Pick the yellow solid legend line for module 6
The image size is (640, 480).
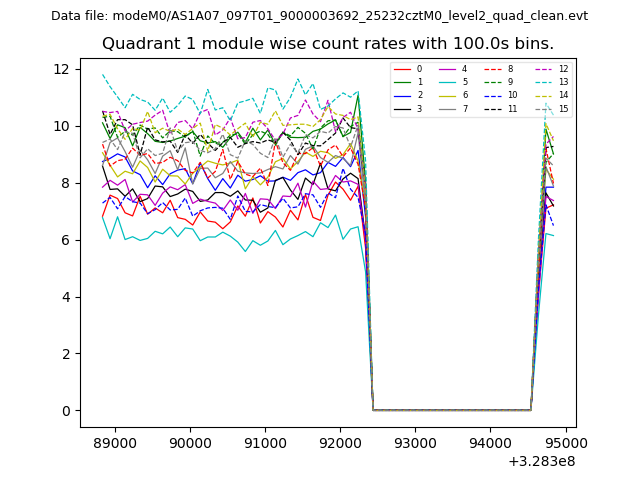(449, 95)
